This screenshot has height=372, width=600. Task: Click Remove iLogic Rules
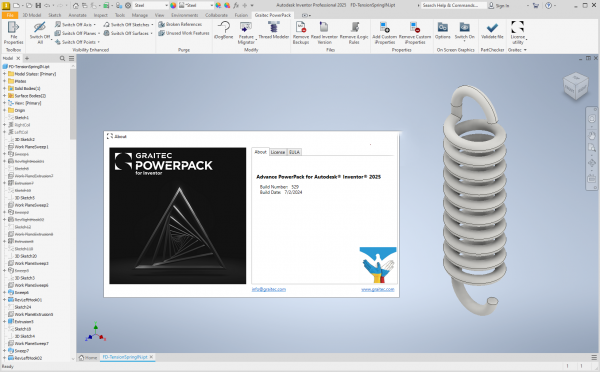click(x=354, y=33)
